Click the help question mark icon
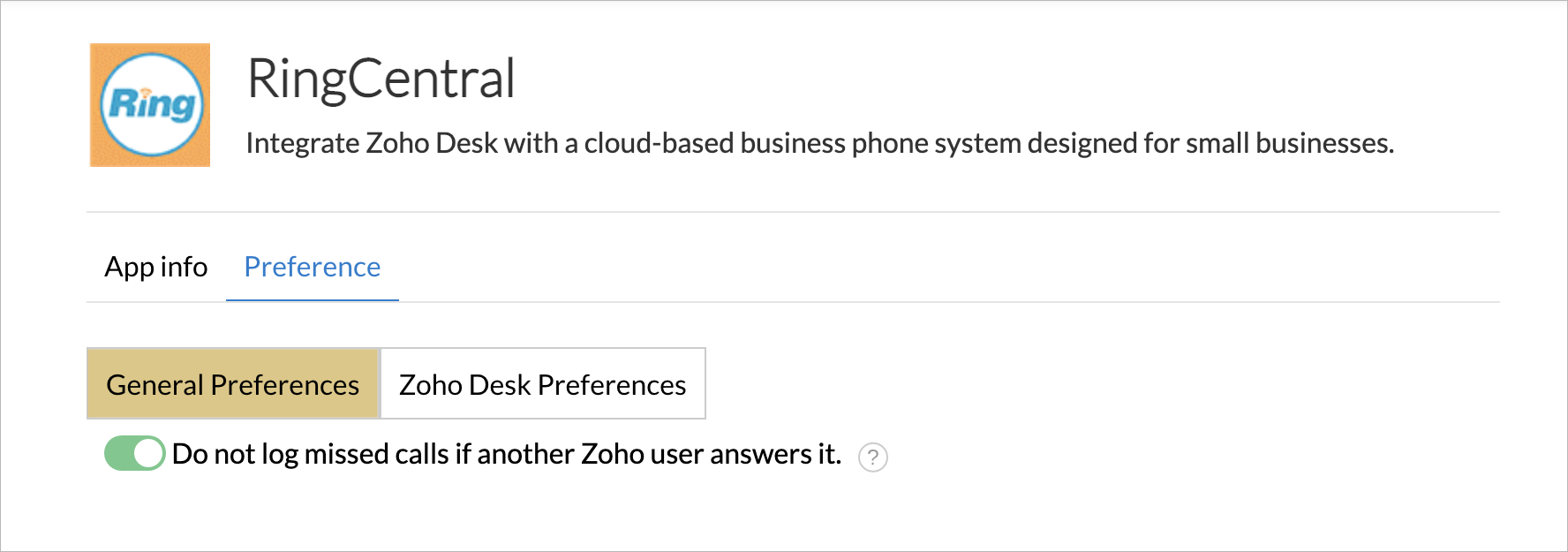The width and height of the screenshot is (1568, 552). click(x=872, y=457)
